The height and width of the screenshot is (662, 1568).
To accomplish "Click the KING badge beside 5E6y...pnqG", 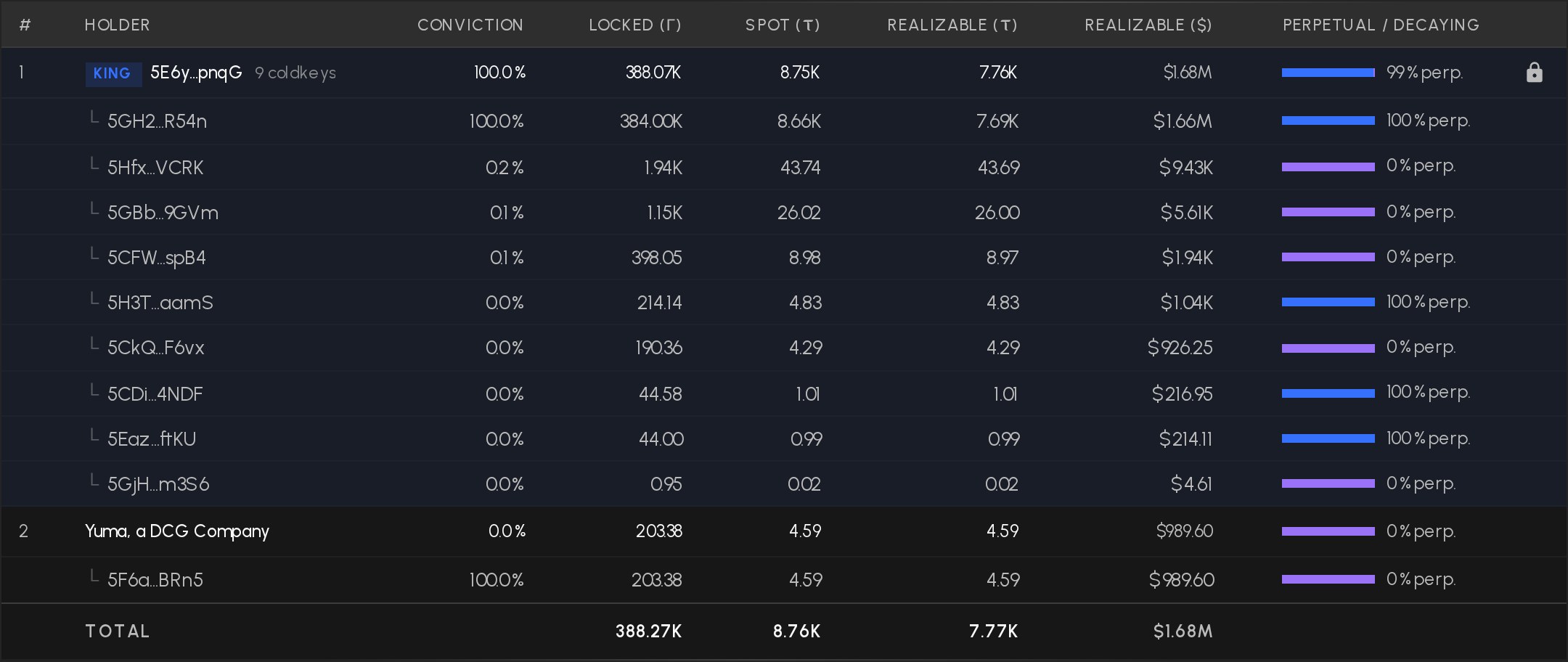I will pyautogui.click(x=113, y=73).
